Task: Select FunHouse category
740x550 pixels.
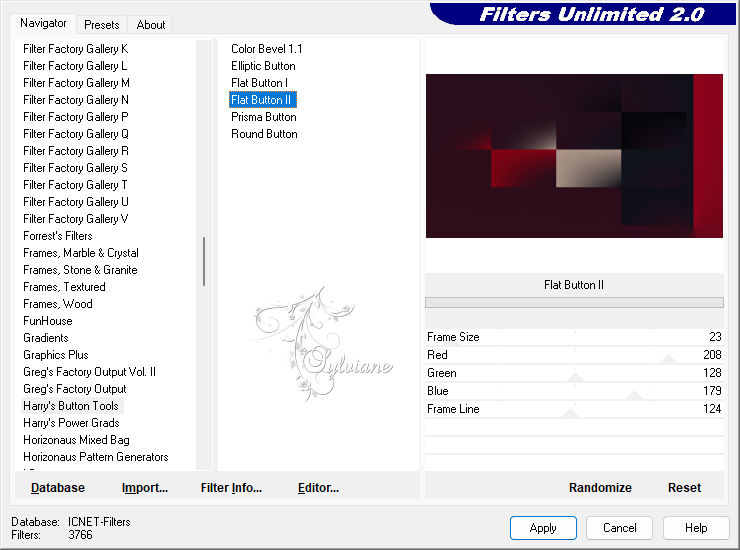Action: click(x=48, y=321)
